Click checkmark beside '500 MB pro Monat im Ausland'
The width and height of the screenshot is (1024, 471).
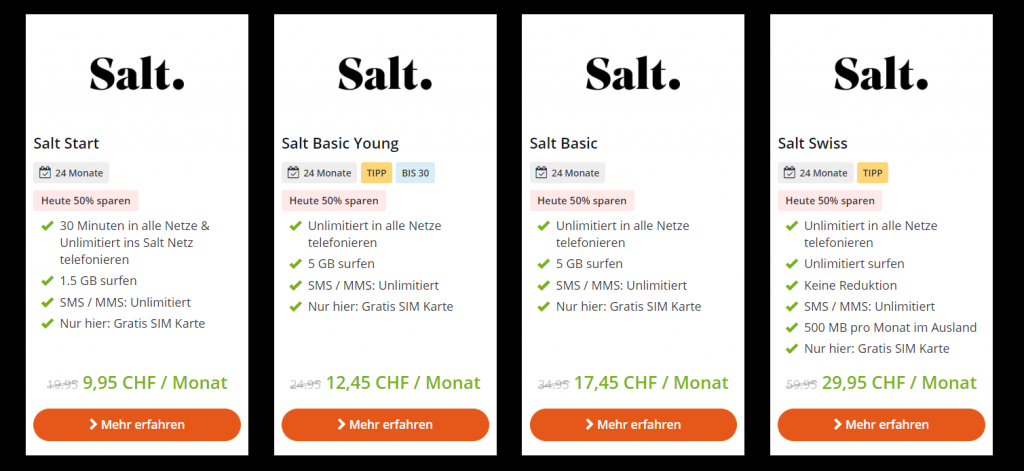791,328
